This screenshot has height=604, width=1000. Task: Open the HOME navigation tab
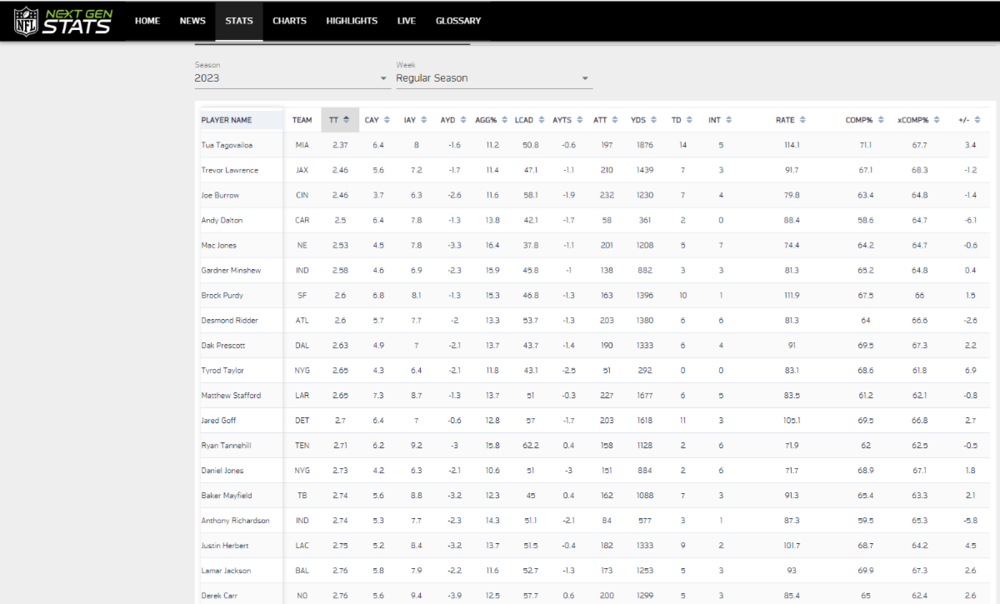147,21
